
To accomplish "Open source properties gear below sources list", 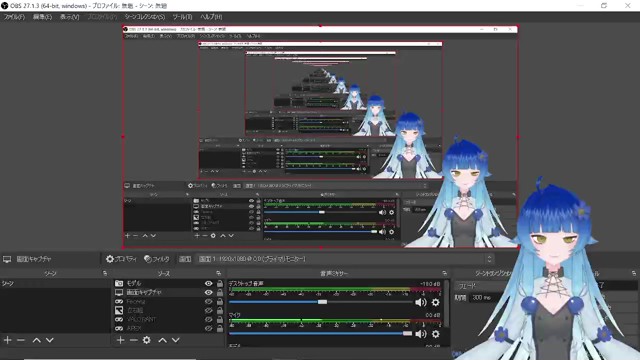I will [x=147, y=340].
